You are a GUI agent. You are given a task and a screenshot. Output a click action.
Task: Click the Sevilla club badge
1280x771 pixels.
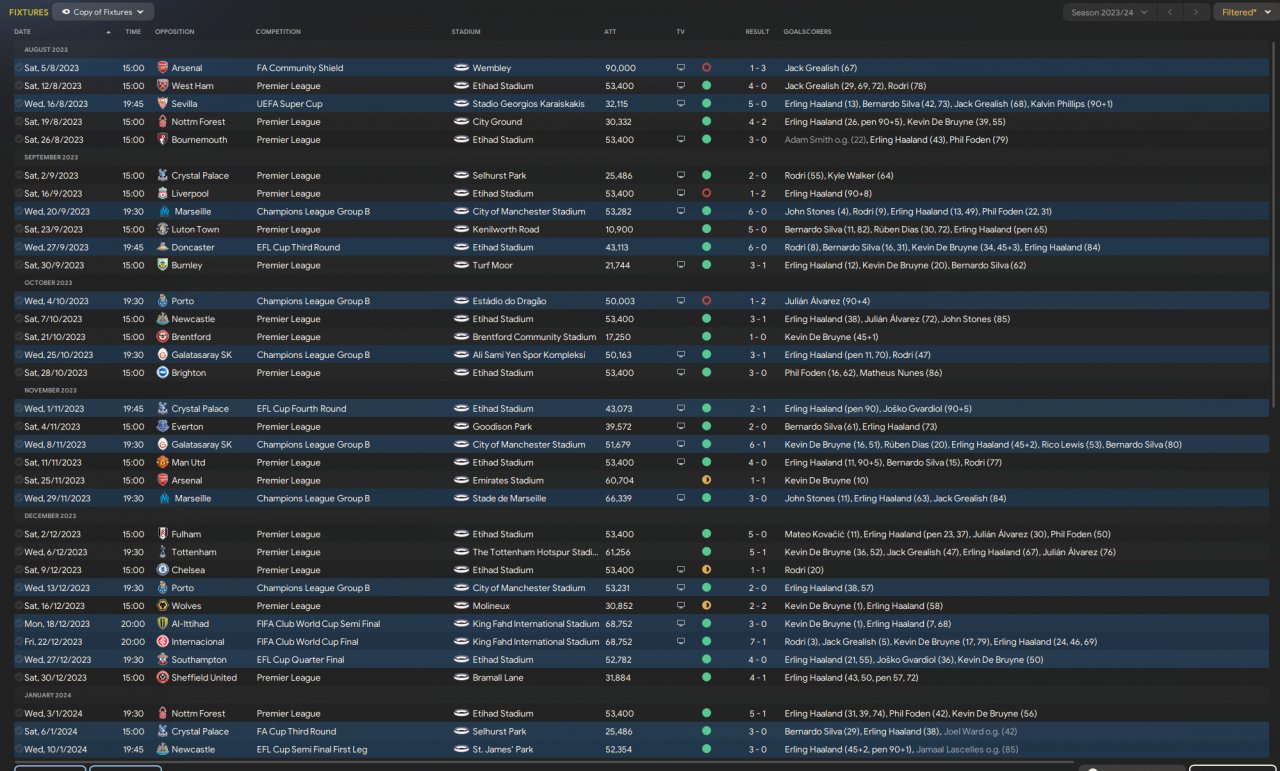[163, 104]
